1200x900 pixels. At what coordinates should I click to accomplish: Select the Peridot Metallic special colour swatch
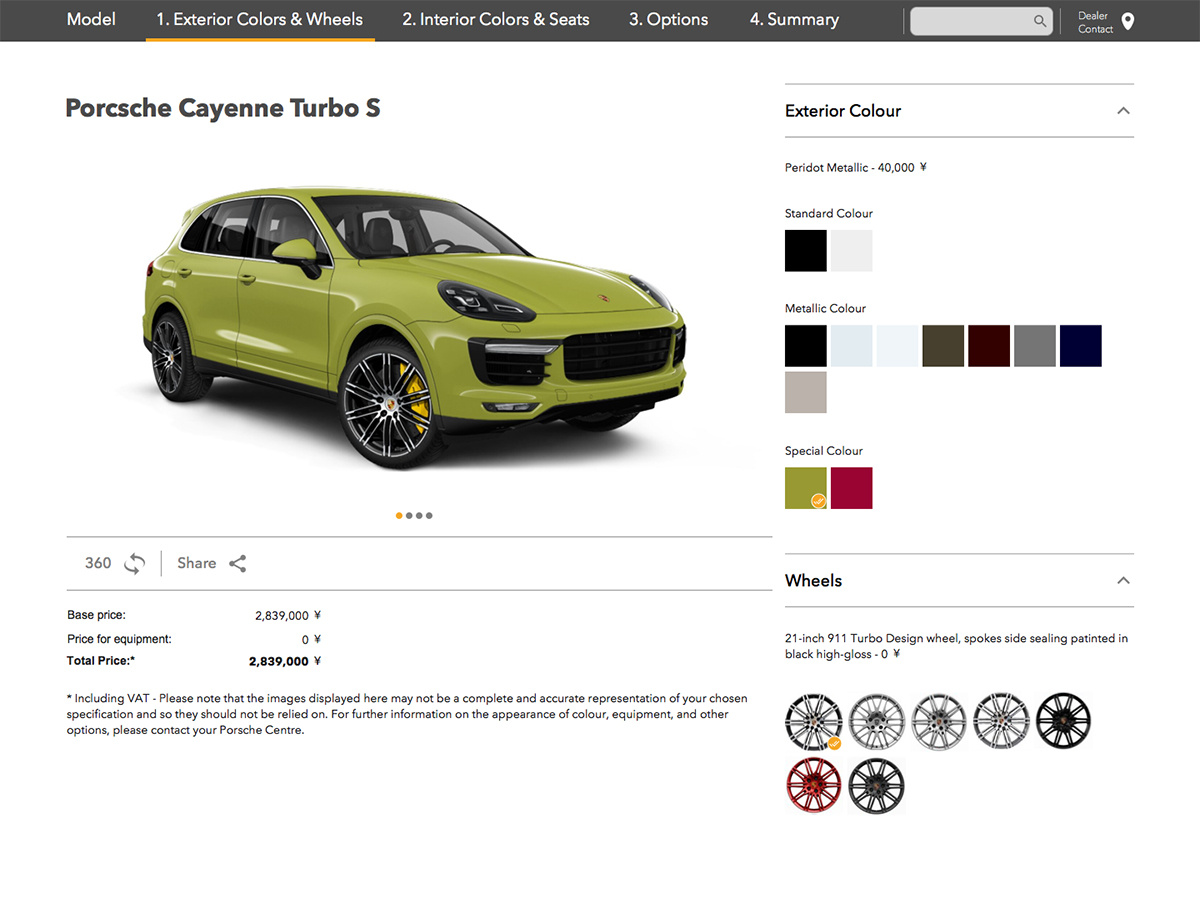point(806,488)
